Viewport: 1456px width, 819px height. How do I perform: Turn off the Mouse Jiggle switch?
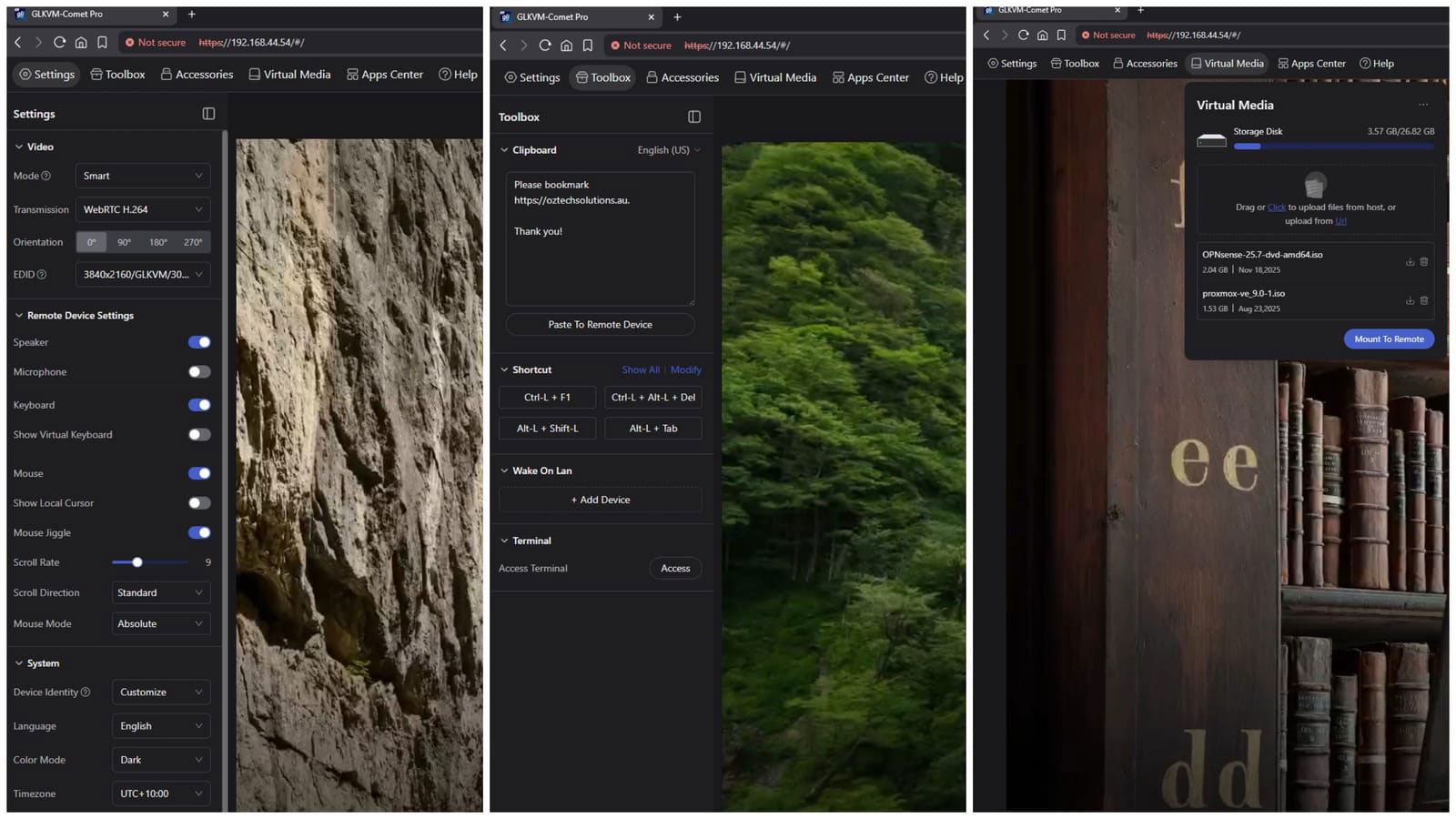(x=199, y=533)
